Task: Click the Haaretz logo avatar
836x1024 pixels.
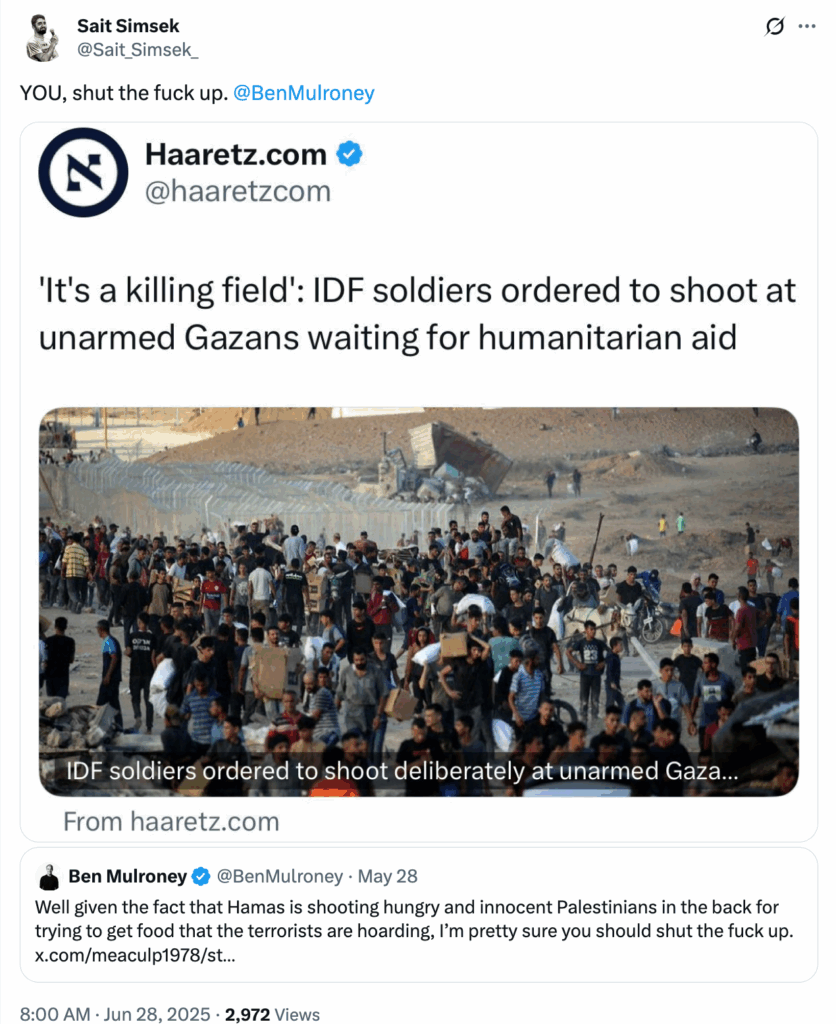Action: pos(83,172)
